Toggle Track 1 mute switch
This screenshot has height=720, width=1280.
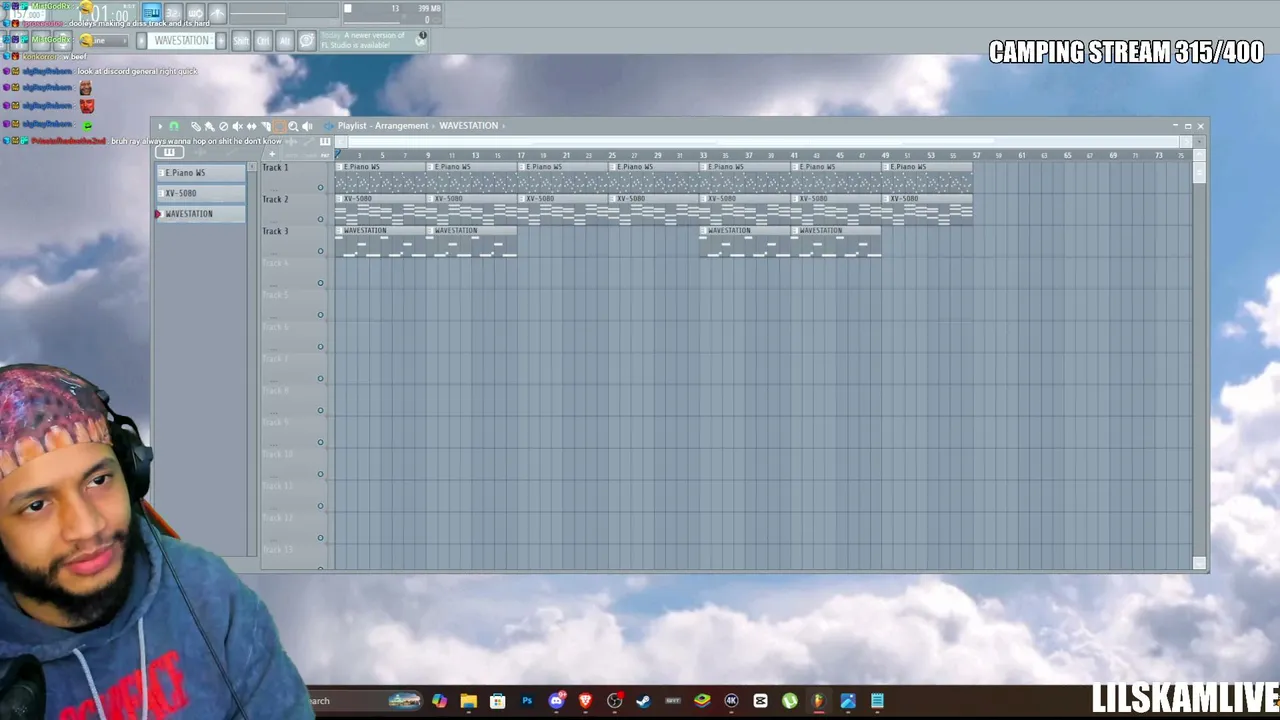tap(321, 187)
